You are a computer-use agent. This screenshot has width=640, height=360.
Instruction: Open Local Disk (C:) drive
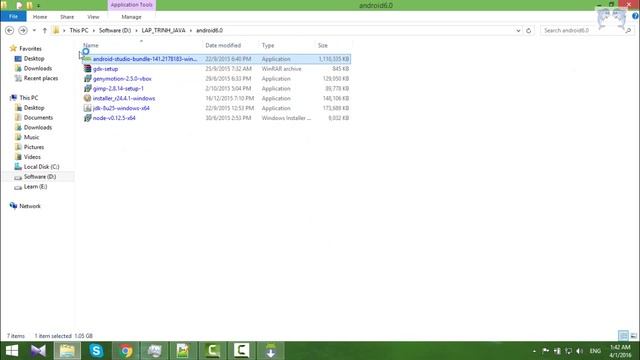[41, 167]
